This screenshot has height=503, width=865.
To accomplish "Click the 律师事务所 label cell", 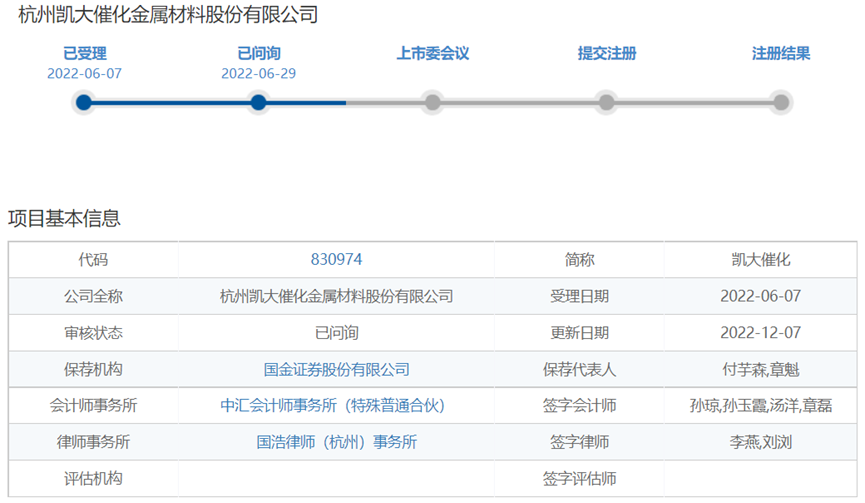I will (93, 442).
